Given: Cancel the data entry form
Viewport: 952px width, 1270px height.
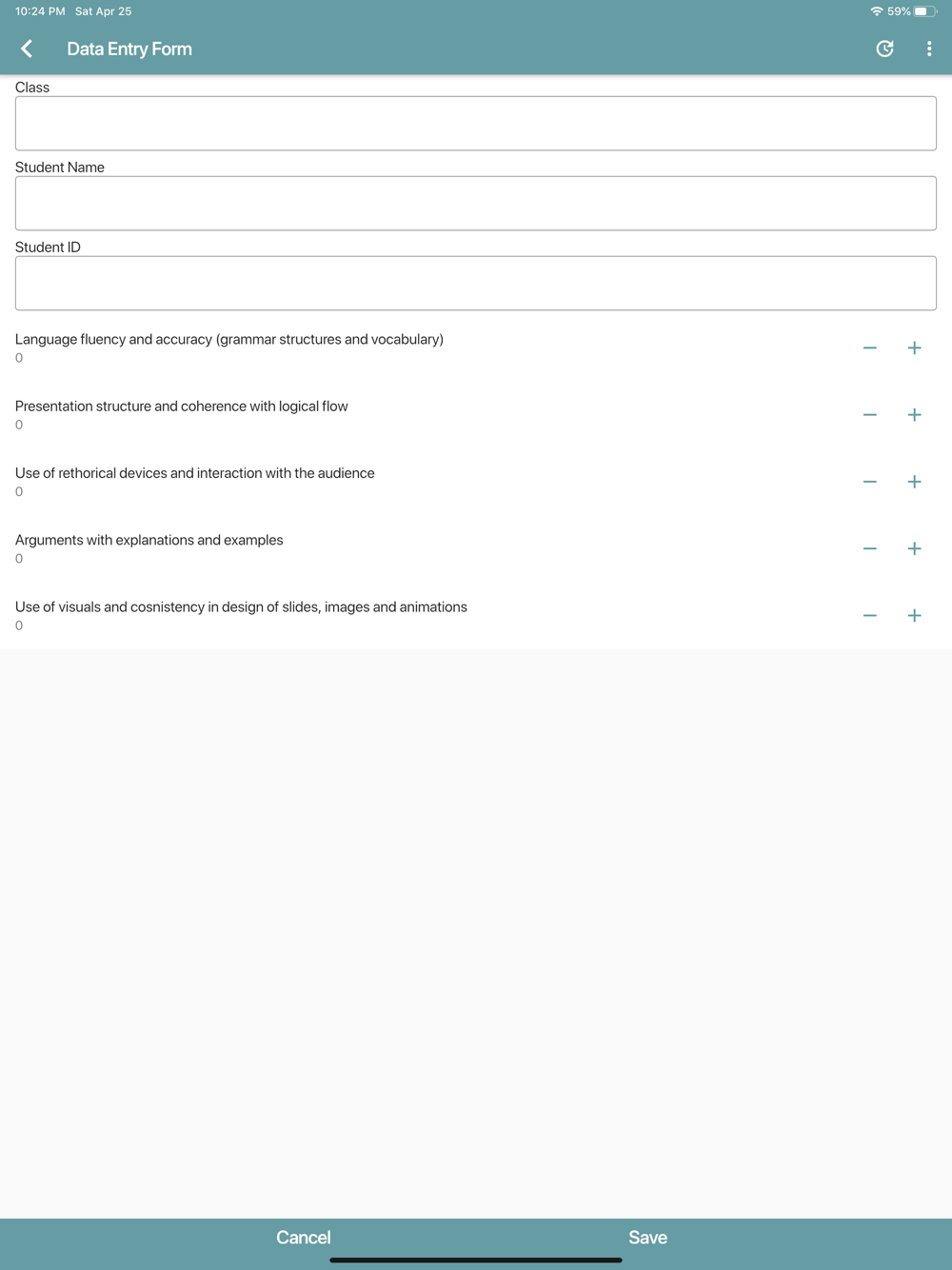Looking at the screenshot, I should [x=304, y=1238].
